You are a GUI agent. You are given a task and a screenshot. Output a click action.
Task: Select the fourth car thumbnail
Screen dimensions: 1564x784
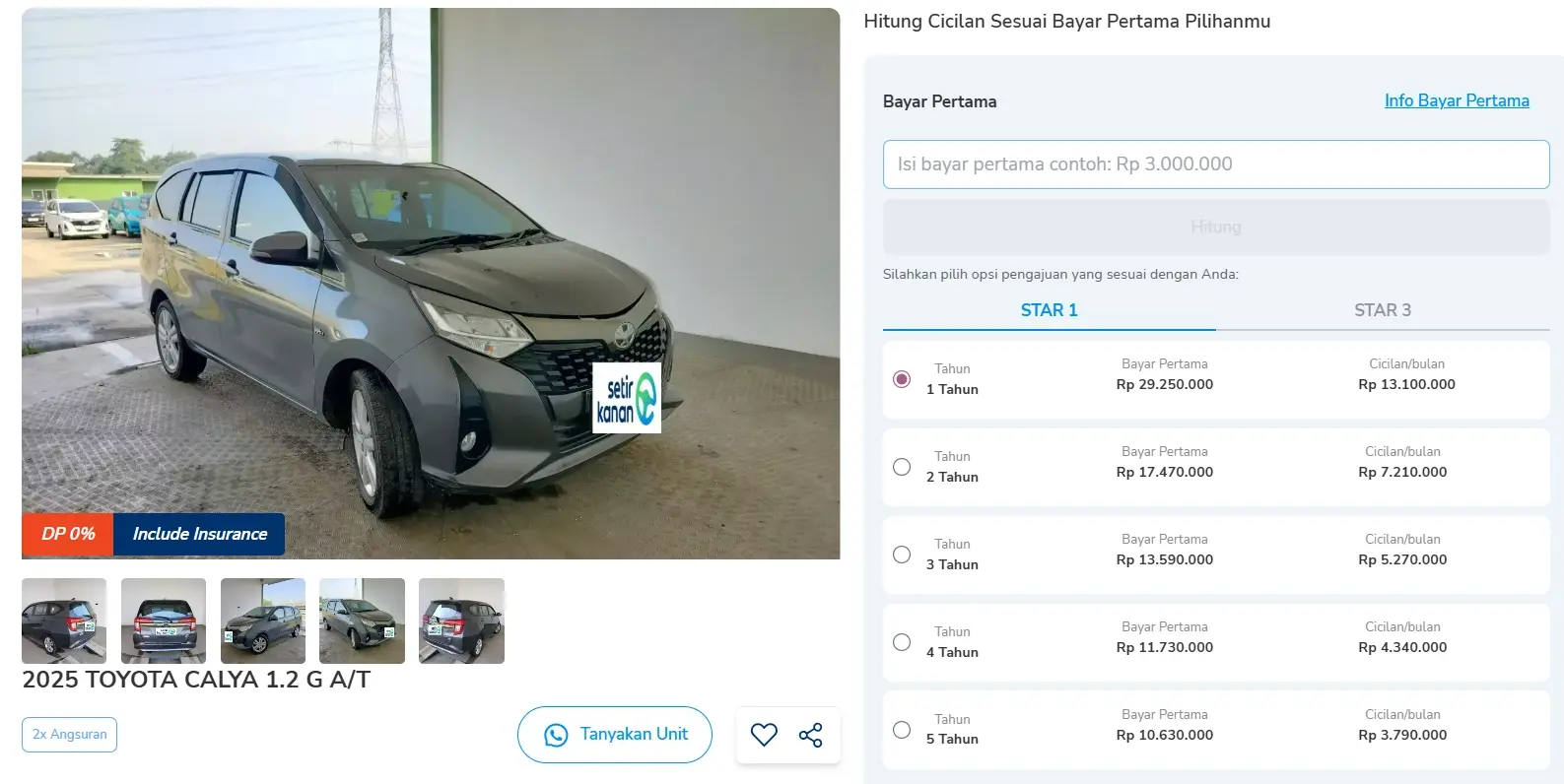(363, 621)
